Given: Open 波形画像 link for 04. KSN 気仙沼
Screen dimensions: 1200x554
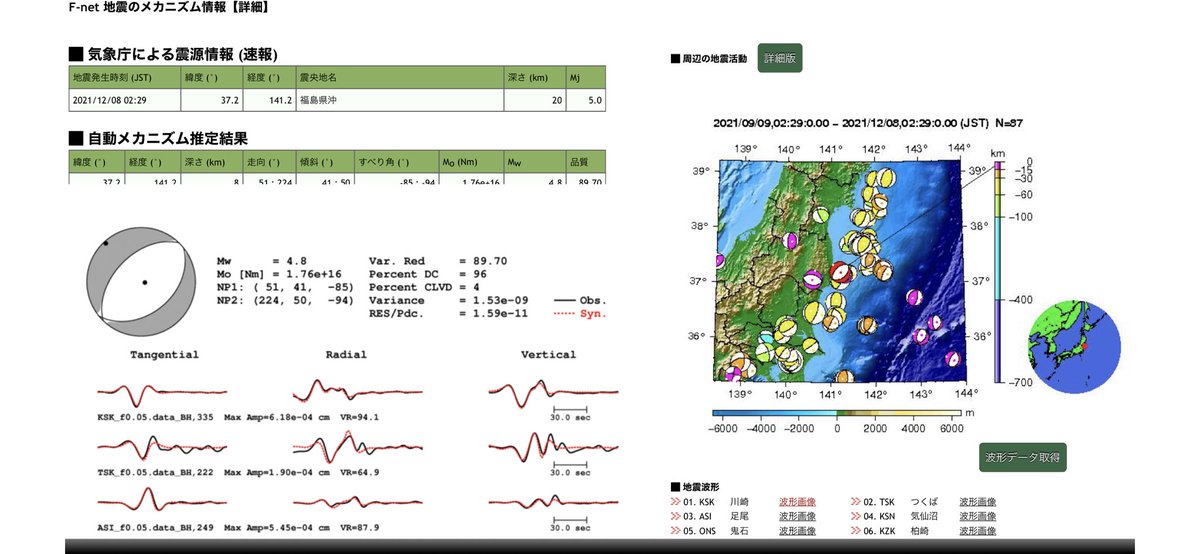Looking at the screenshot, I should [977, 517].
